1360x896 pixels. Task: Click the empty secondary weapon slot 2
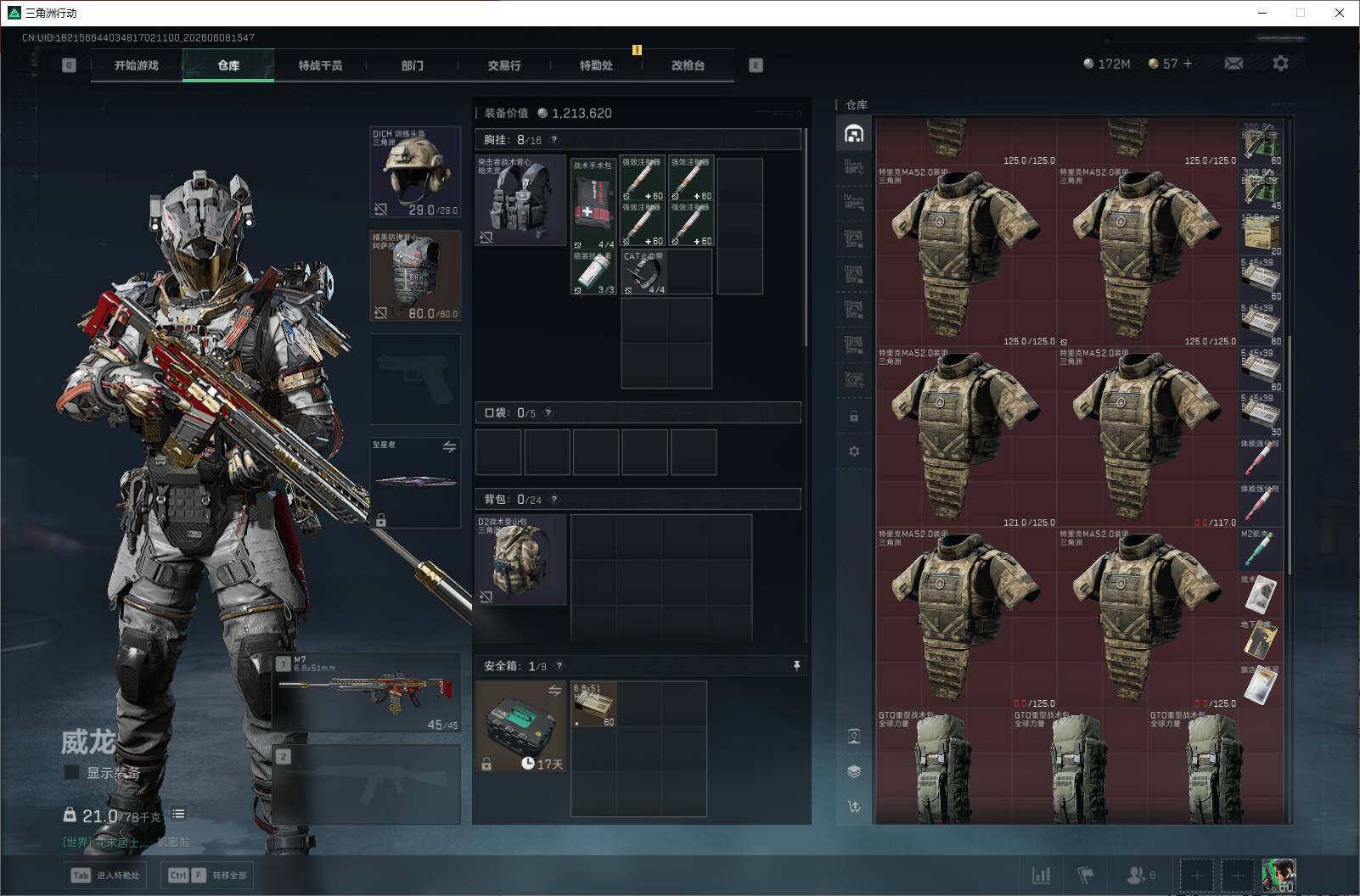(367, 786)
